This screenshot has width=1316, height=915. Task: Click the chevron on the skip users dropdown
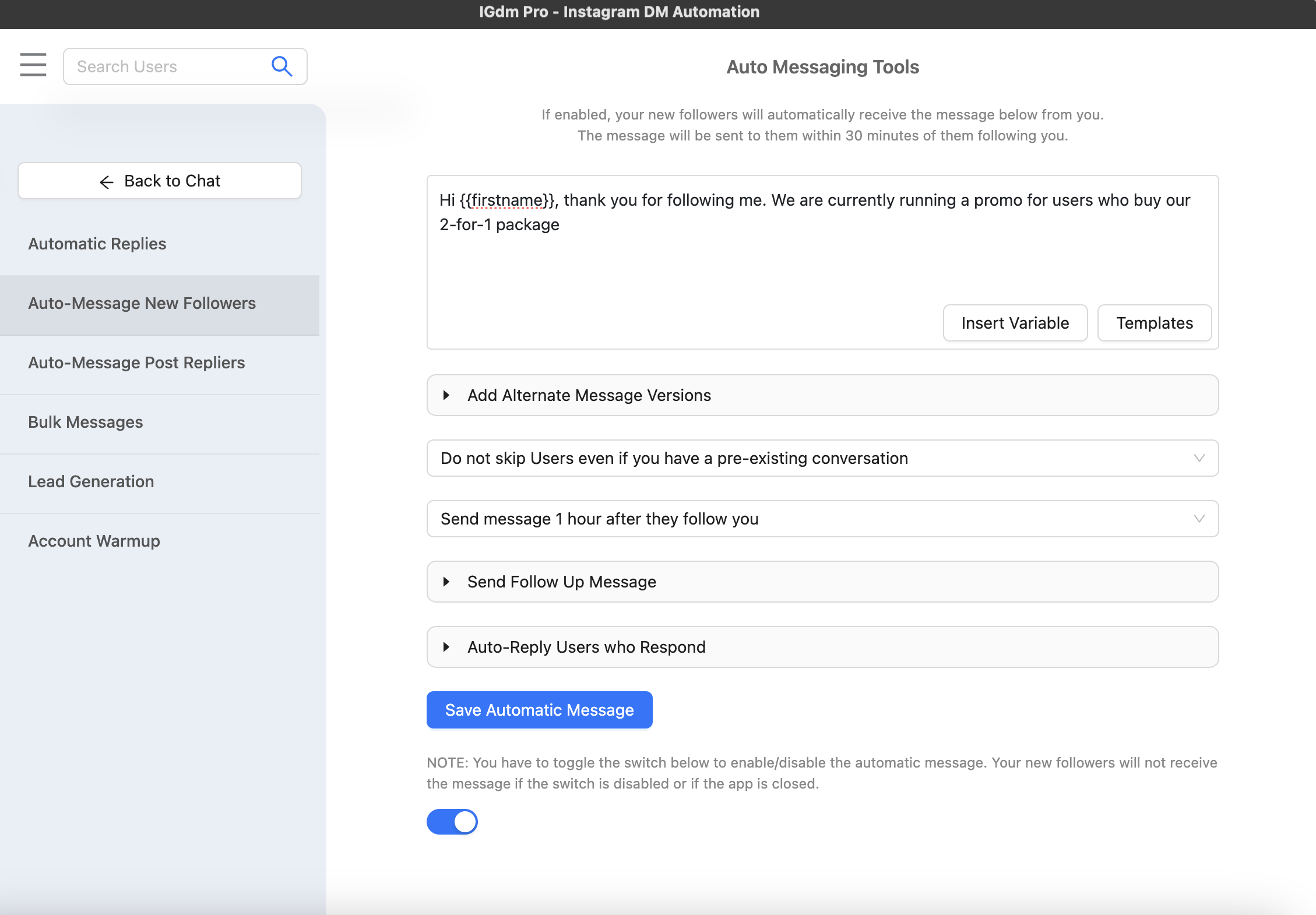1198,458
